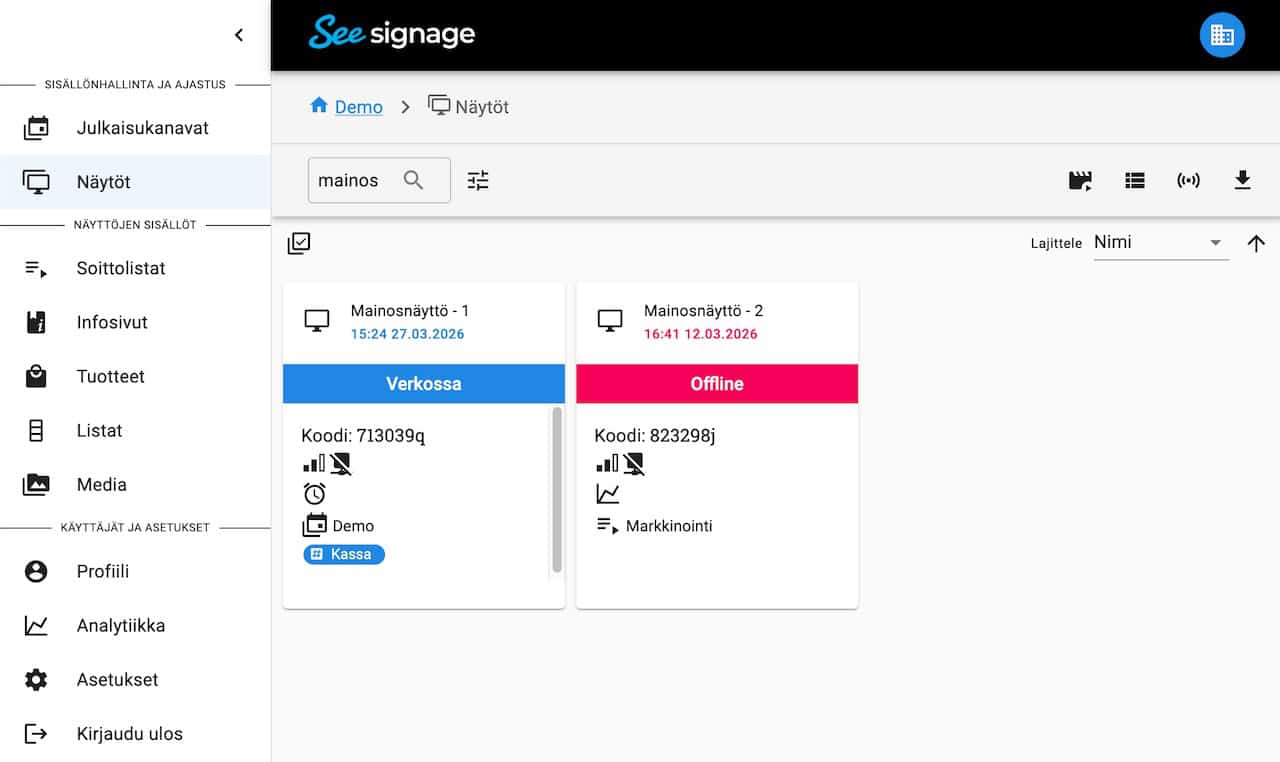Viewport: 1280px width, 762px height.
Task: Click the analytics chart icon on Mainosnäyttö - 2
Action: (x=608, y=494)
